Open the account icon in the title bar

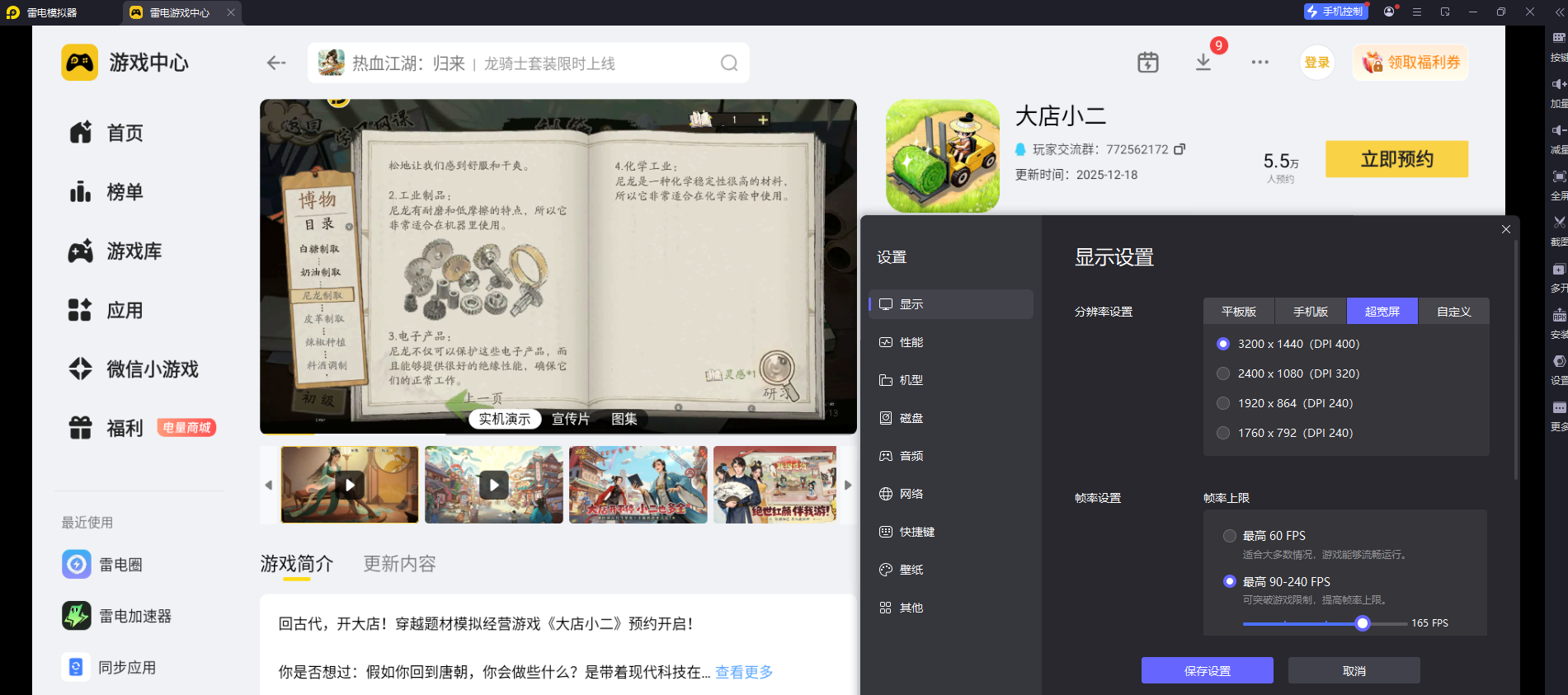click(x=1390, y=12)
